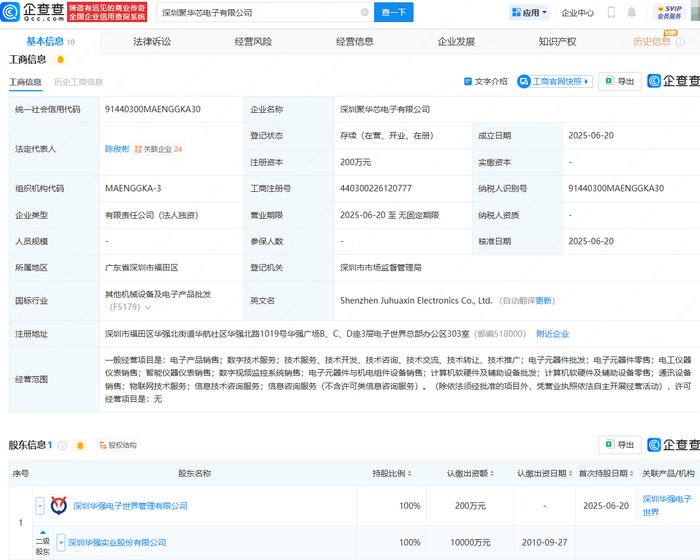The width and height of the screenshot is (700, 560).
Task: Click 登记机关 value 深圳市市场监督管理局
Action: (x=381, y=267)
